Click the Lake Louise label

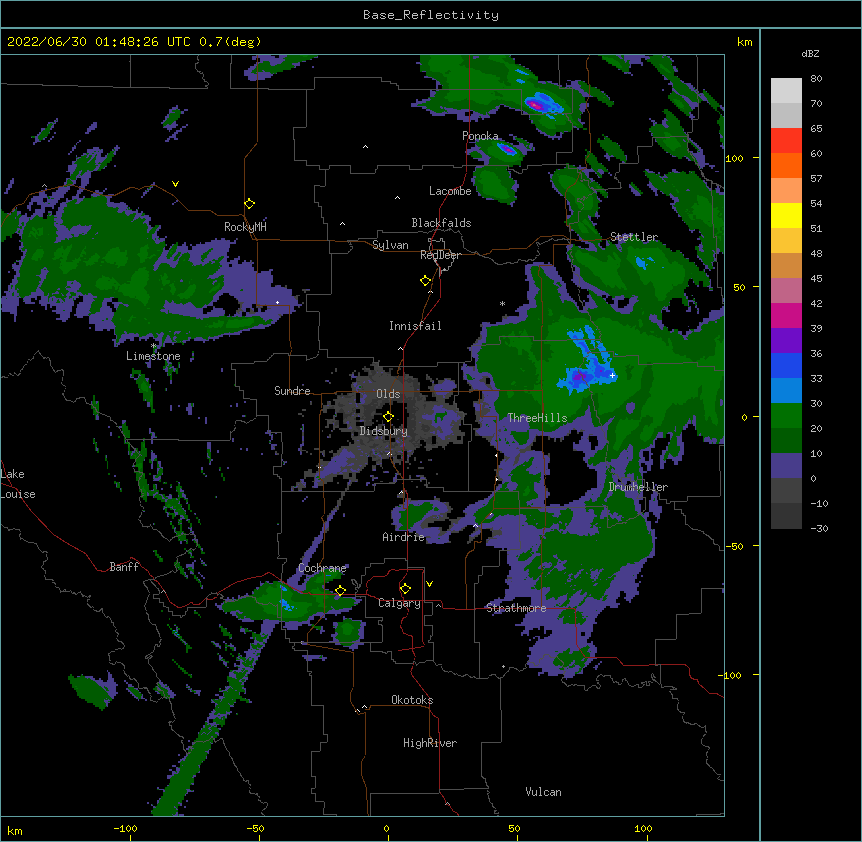click(x=17, y=484)
